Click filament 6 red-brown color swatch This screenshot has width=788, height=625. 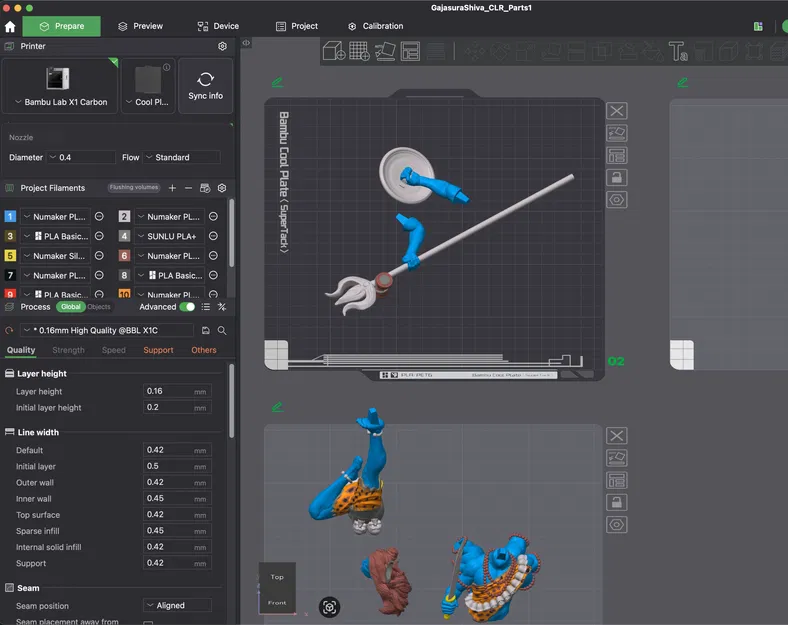[x=124, y=256]
